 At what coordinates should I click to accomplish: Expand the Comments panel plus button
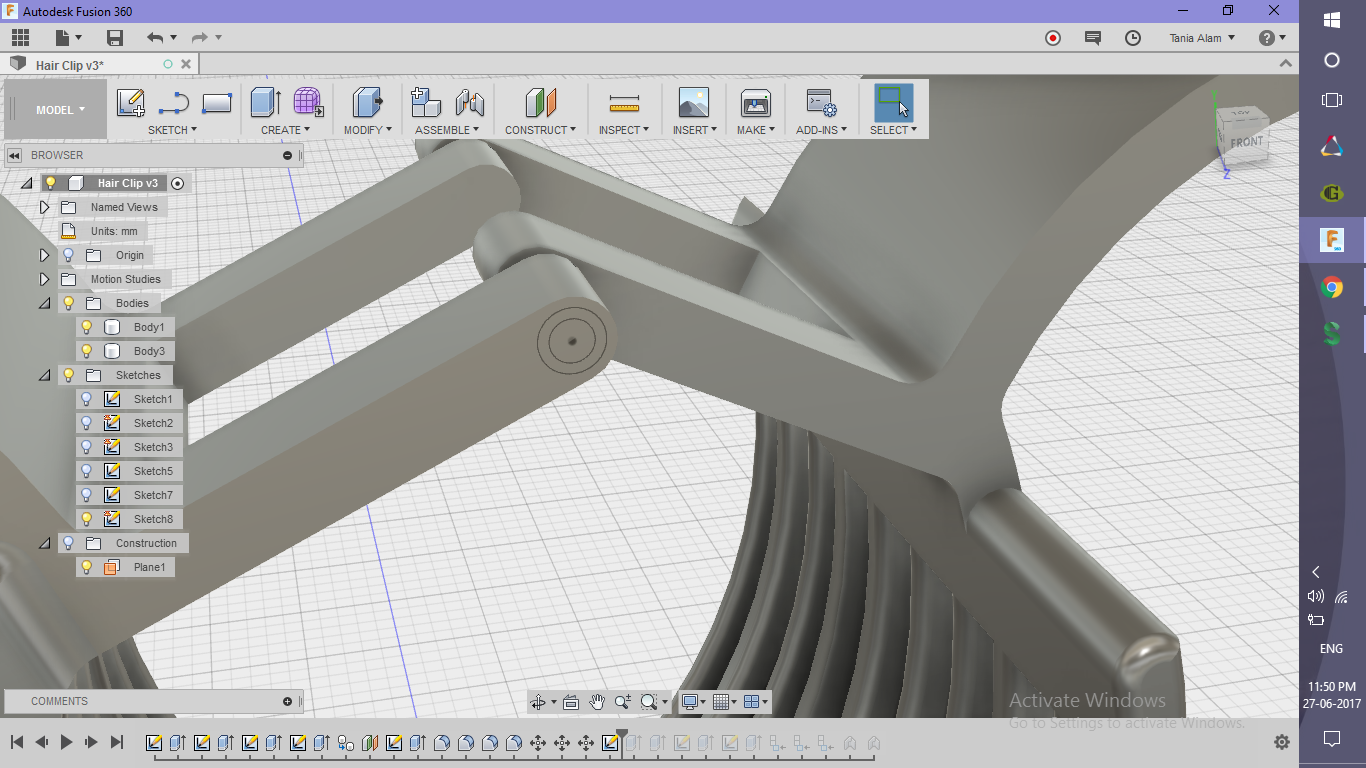click(x=288, y=701)
